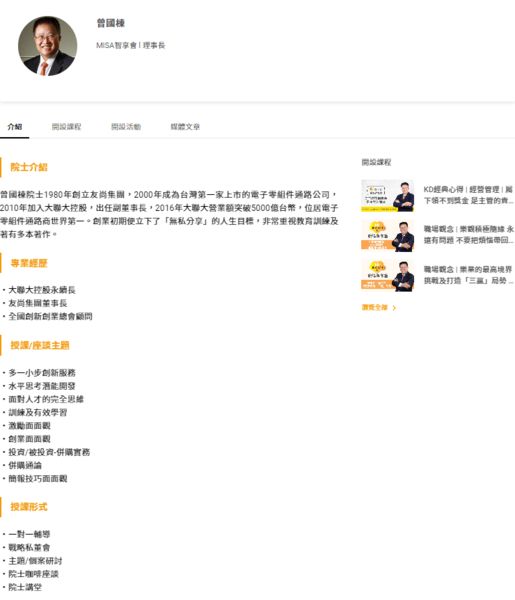515x600 pixels.
Task: Switch to the 開設課程 tab
Action: pyautogui.click(x=67, y=127)
